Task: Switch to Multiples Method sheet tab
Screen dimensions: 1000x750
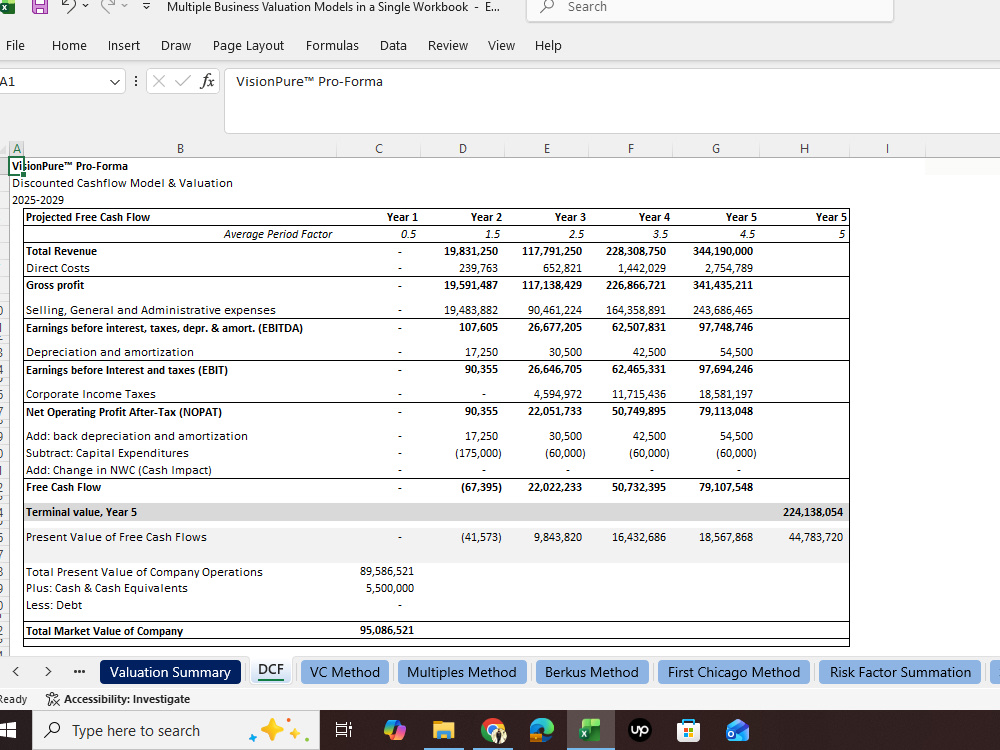Action: 462,672
